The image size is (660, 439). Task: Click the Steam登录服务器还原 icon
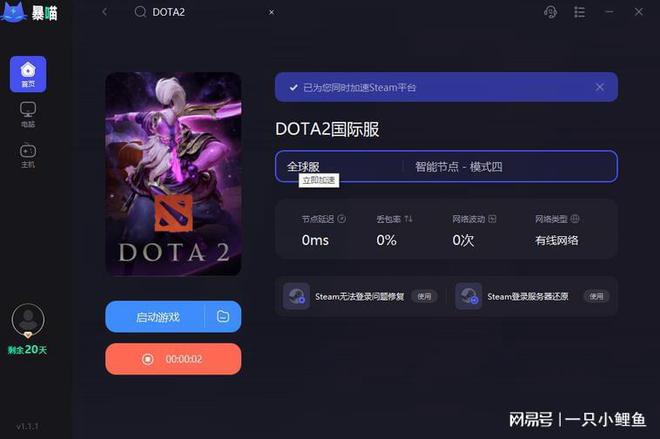click(468, 296)
